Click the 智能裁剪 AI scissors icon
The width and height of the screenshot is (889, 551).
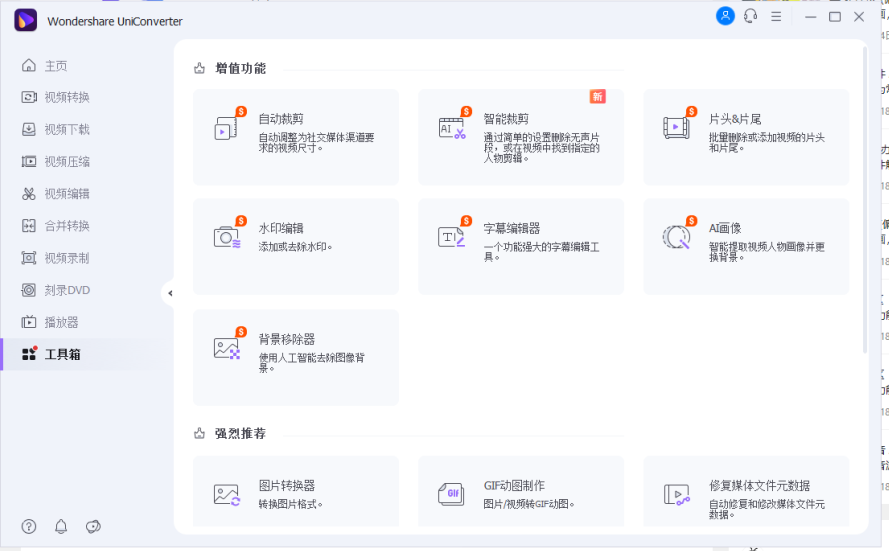452,128
